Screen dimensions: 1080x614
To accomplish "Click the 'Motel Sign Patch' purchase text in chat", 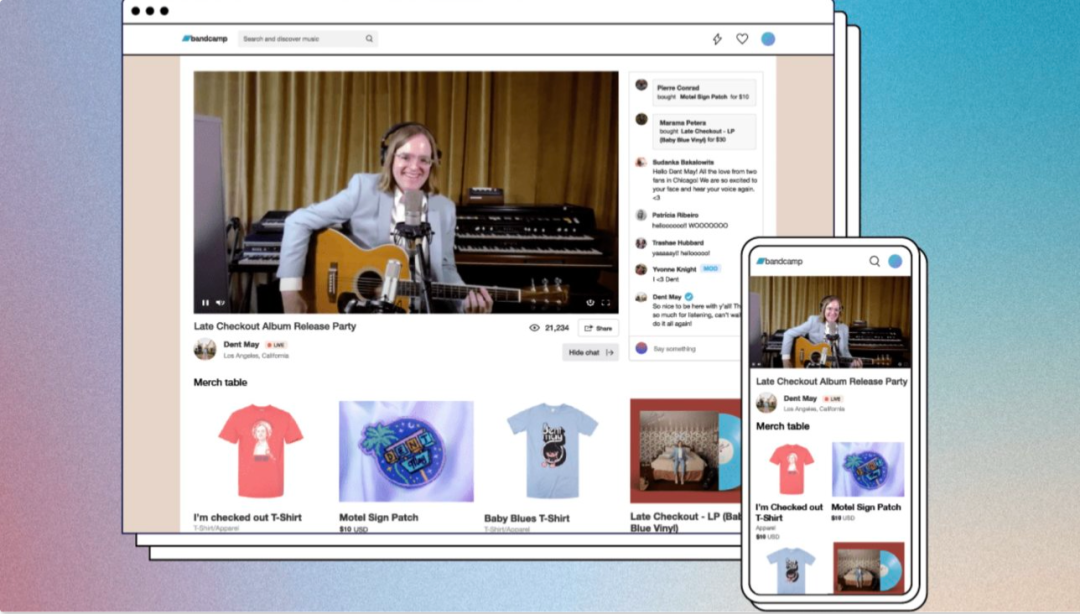I will point(703,97).
